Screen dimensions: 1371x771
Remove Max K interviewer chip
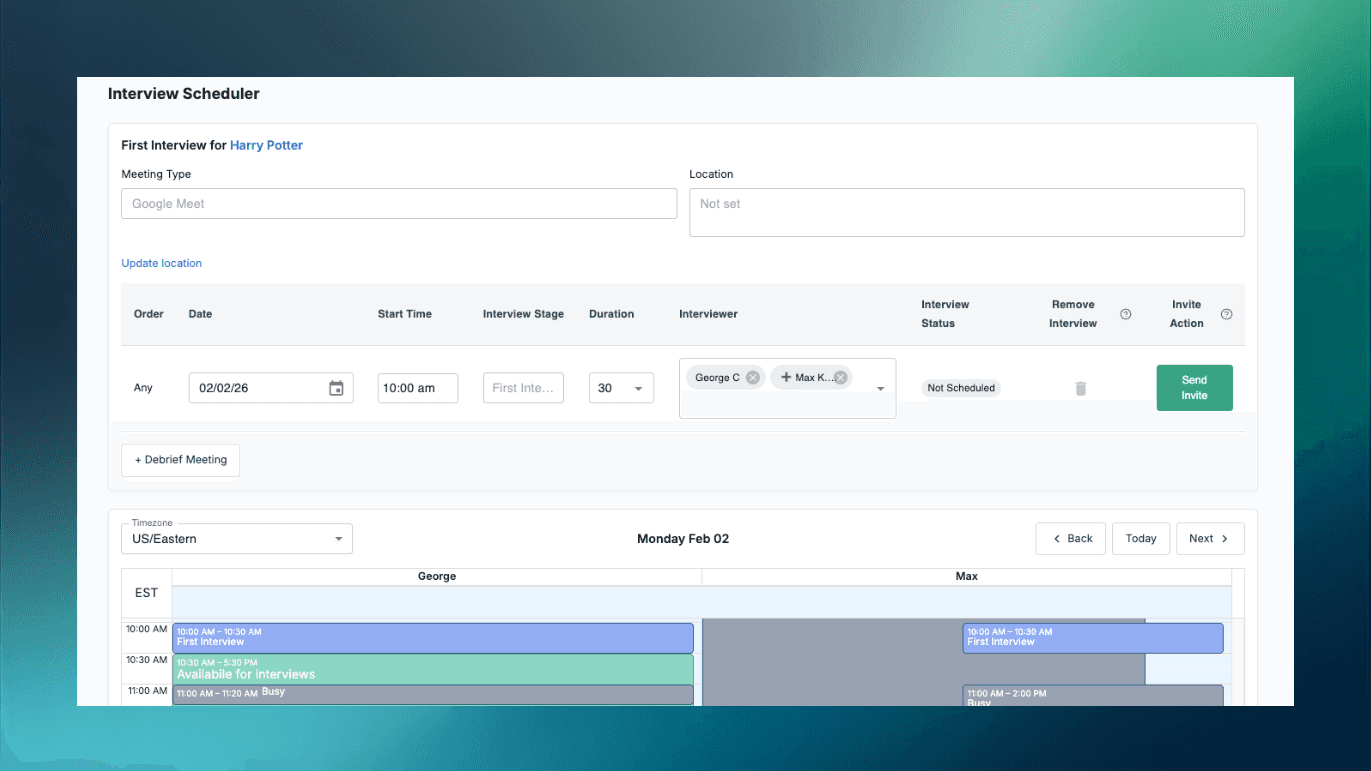(x=841, y=377)
